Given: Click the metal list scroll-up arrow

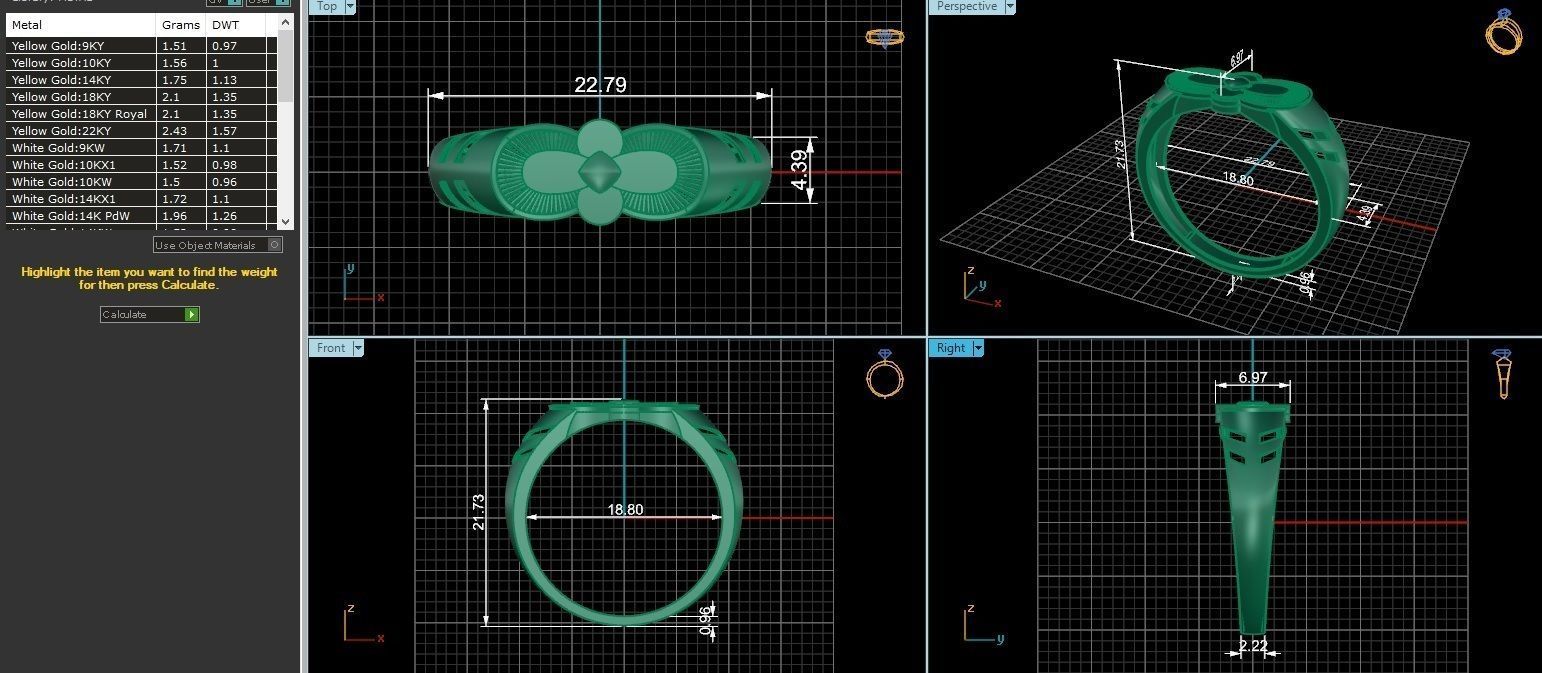Looking at the screenshot, I should (x=285, y=22).
